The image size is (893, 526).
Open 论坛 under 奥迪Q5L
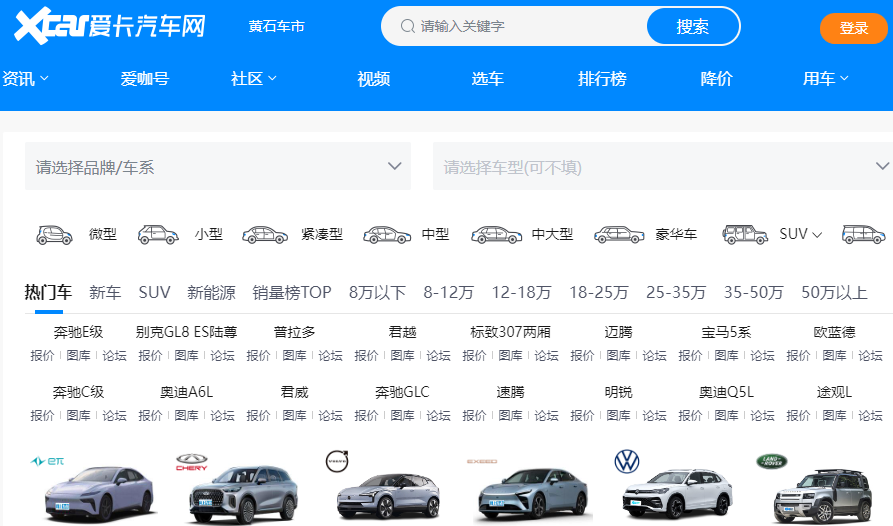(x=762, y=416)
